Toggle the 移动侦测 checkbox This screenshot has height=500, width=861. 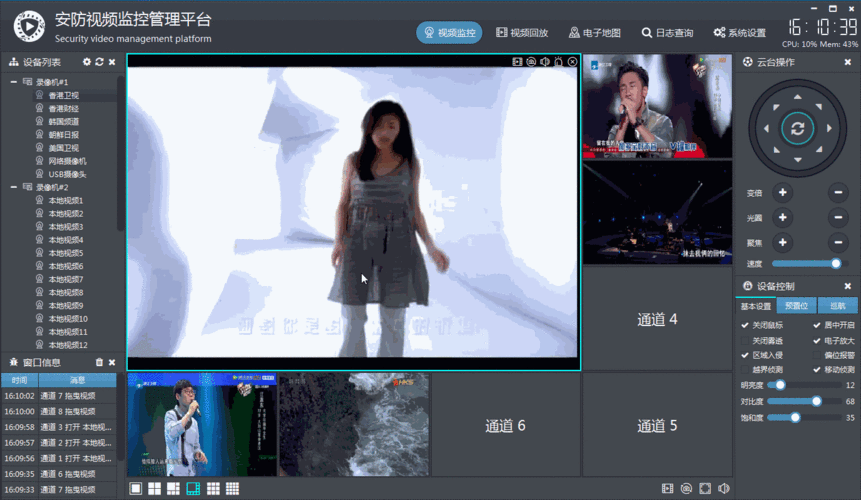pos(817,369)
